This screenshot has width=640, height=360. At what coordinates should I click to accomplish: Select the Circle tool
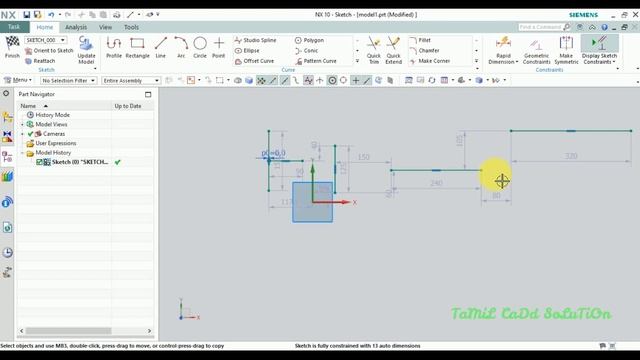[200, 47]
